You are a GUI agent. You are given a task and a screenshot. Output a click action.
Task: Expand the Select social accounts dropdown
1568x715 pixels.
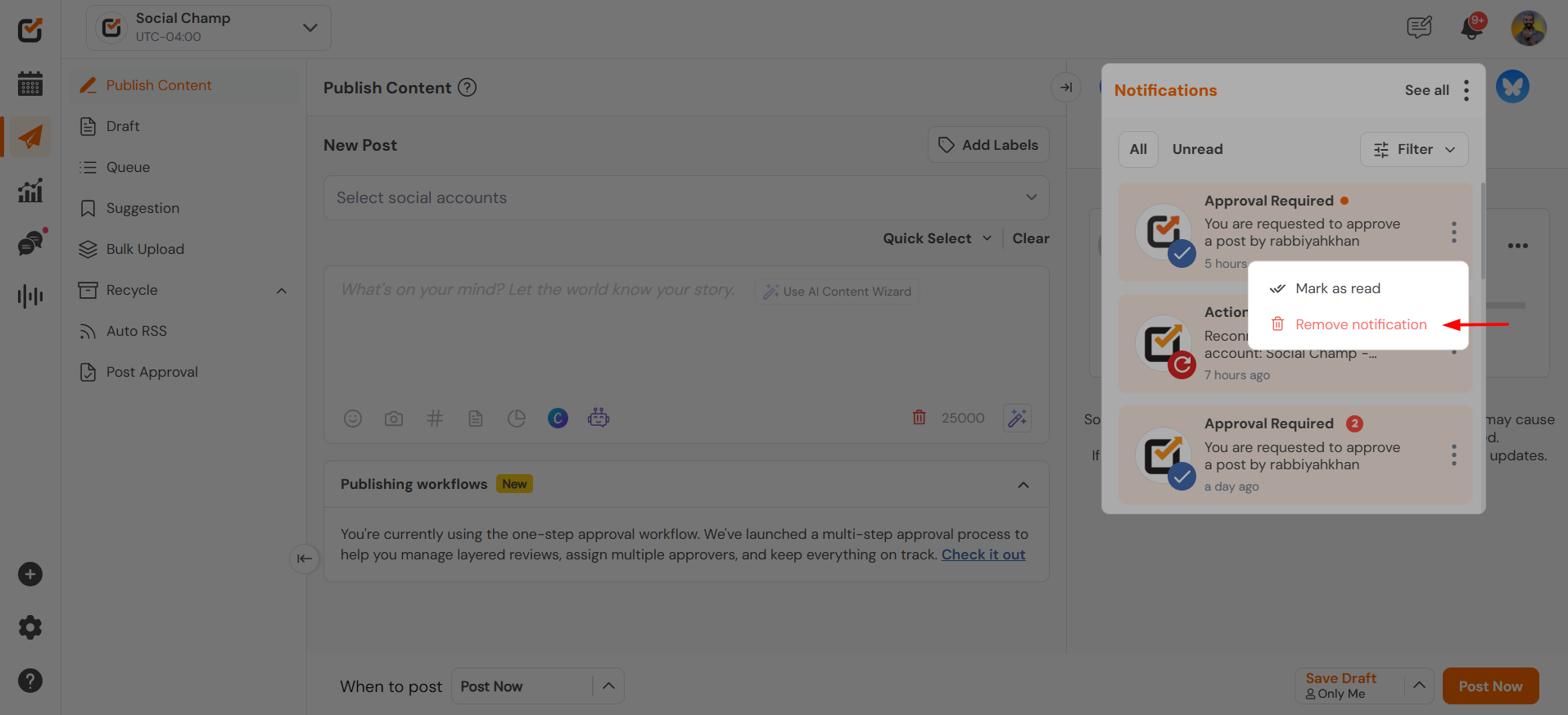pos(686,197)
